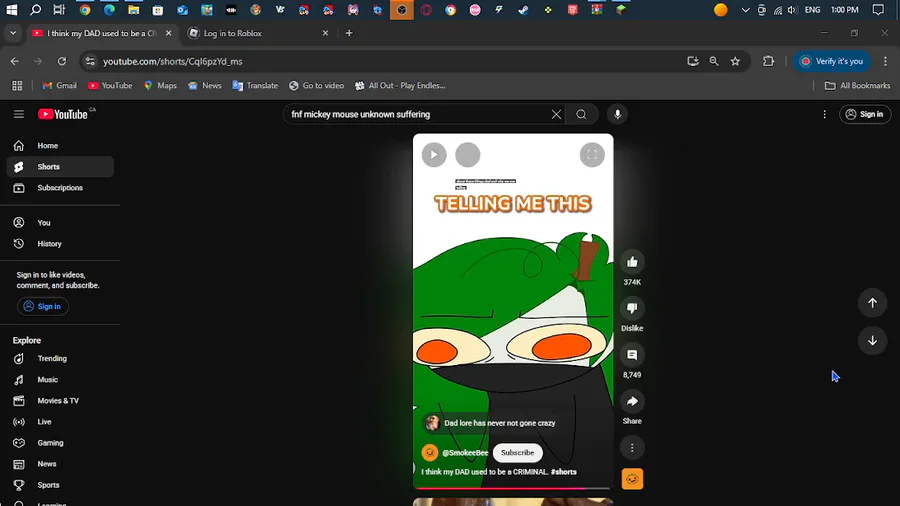Viewport: 900px width, 506px height.
Task: Subscribe to @SmokeeBee
Action: [x=517, y=453]
